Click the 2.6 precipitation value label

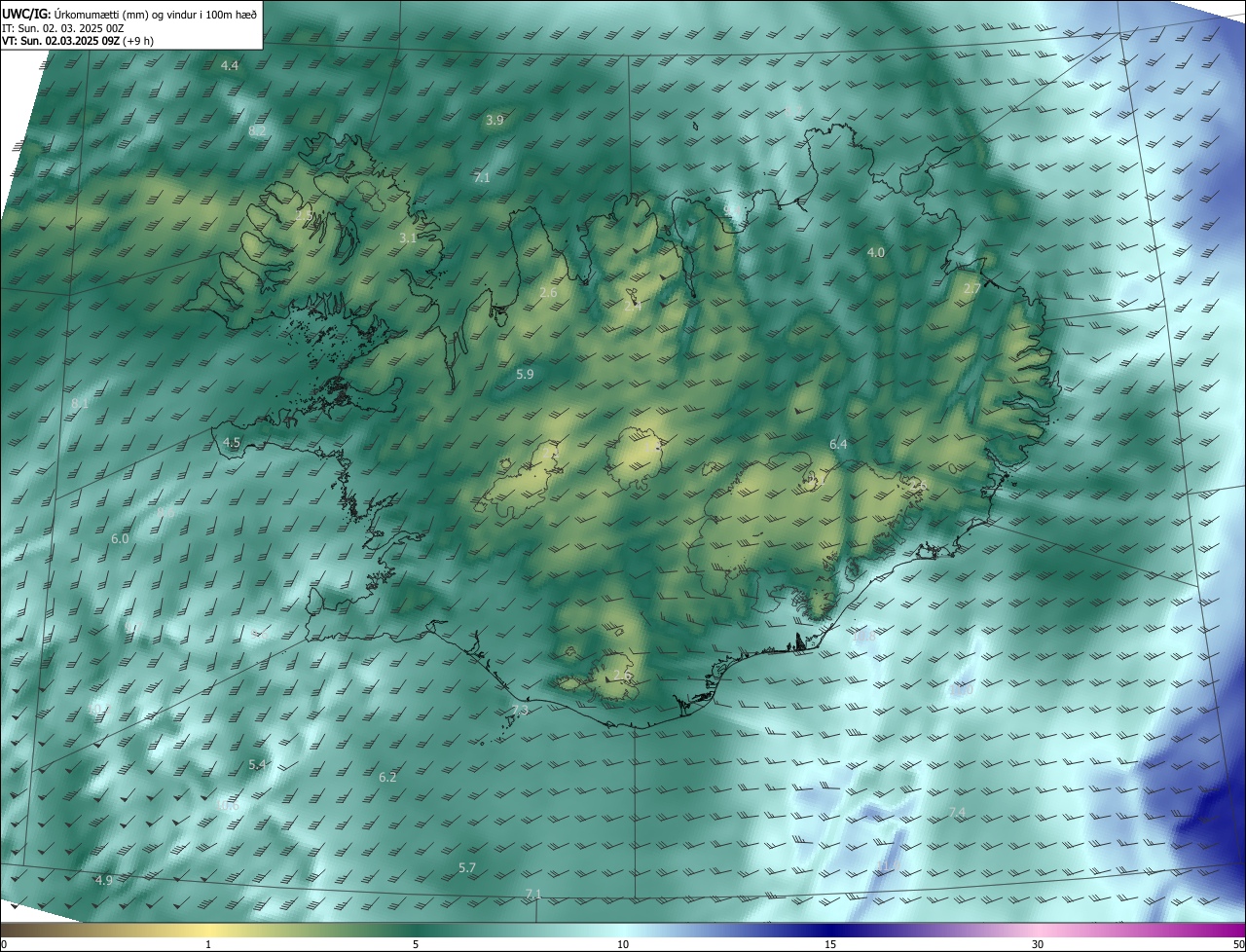[x=548, y=292]
